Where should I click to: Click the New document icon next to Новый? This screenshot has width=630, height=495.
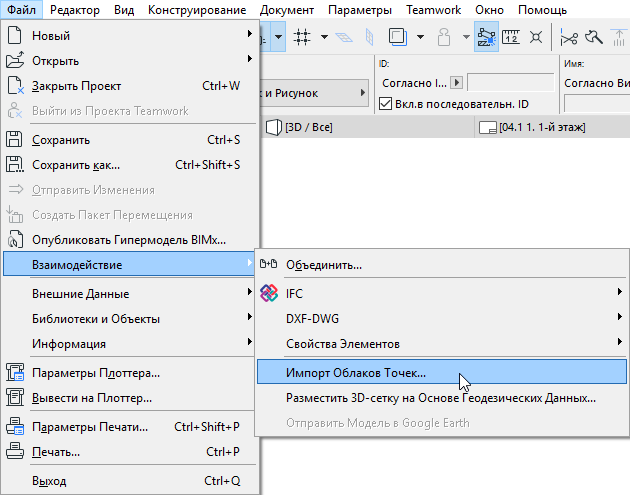[15, 35]
